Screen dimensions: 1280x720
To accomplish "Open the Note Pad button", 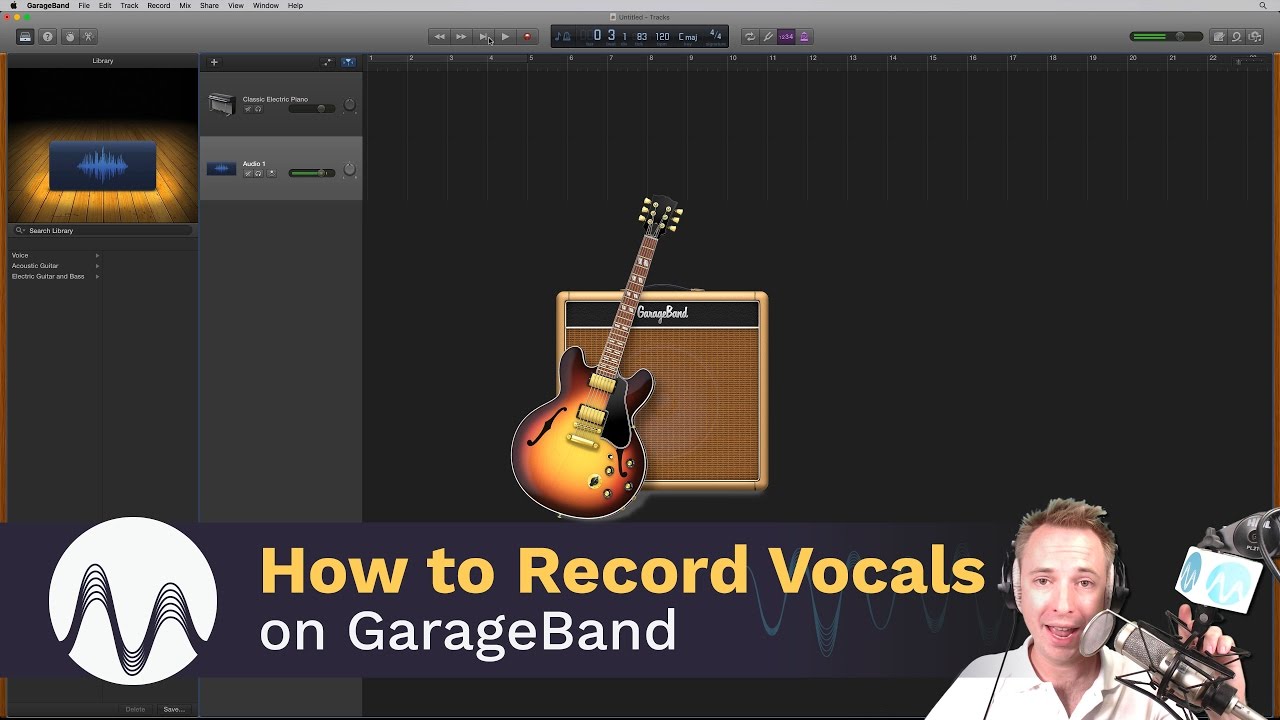I will 1219,37.
